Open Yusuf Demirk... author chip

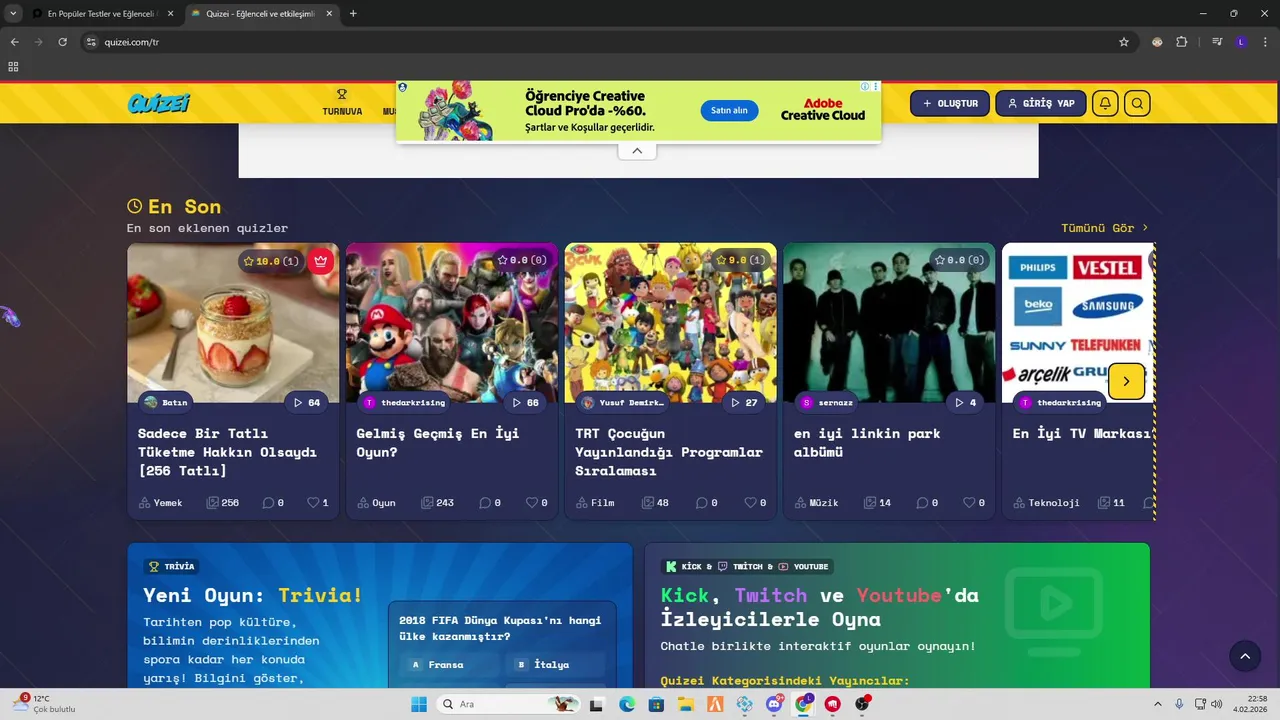622,402
